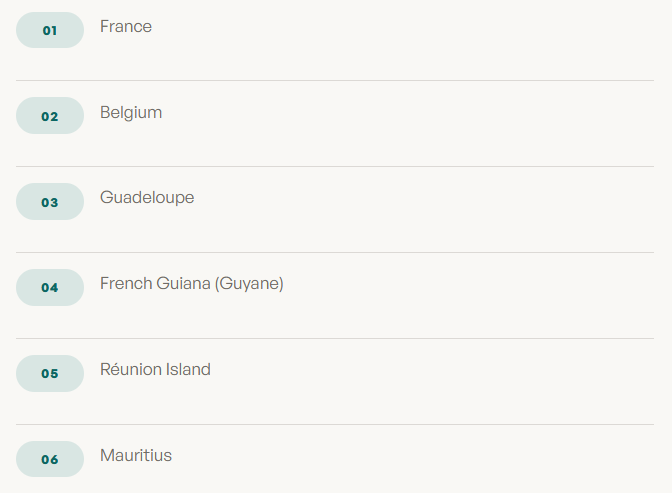This screenshot has height=493, width=672.
Task: Click the word French in fourth entry
Action: [126, 283]
